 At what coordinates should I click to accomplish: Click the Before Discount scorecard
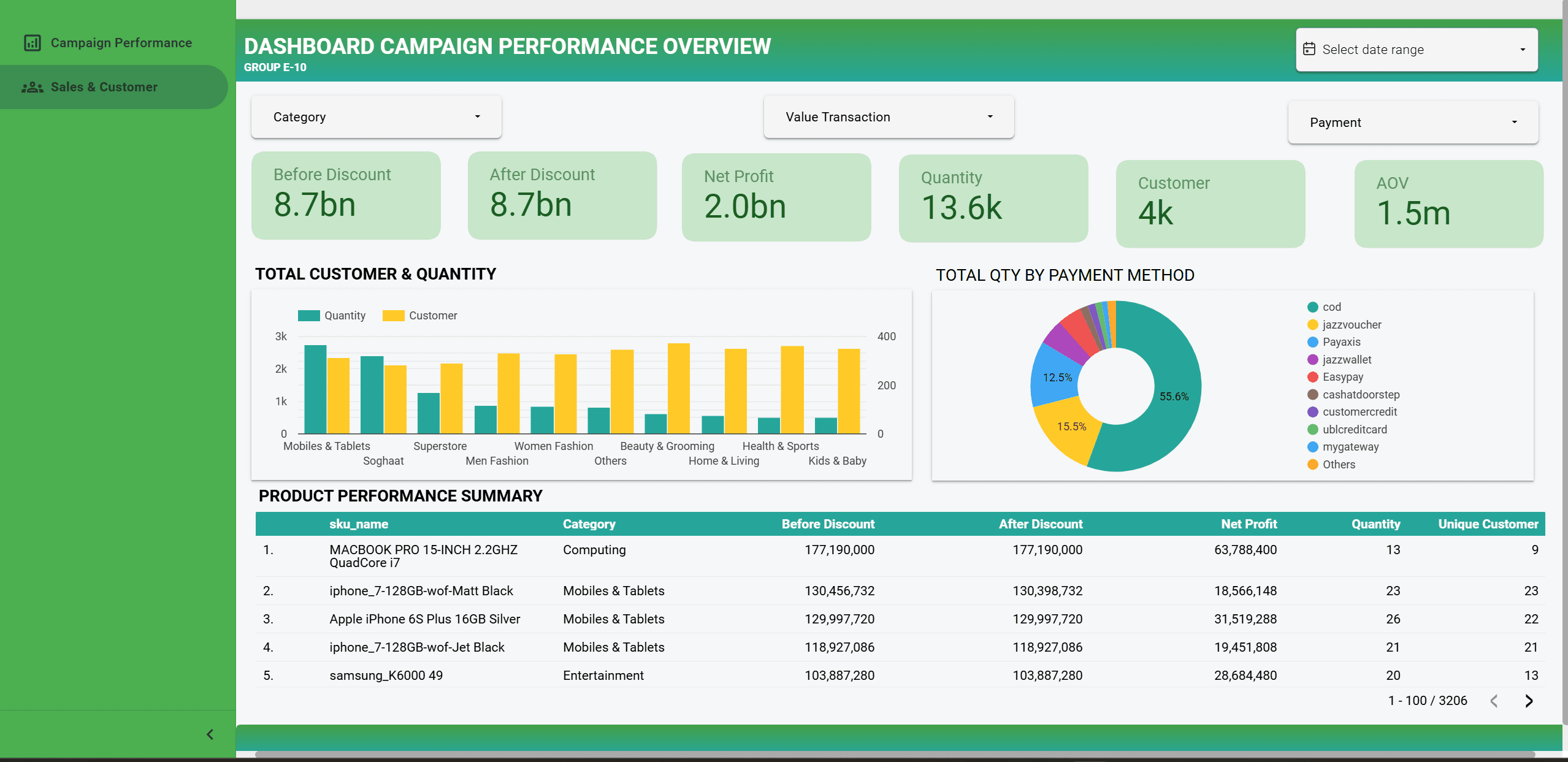click(346, 196)
